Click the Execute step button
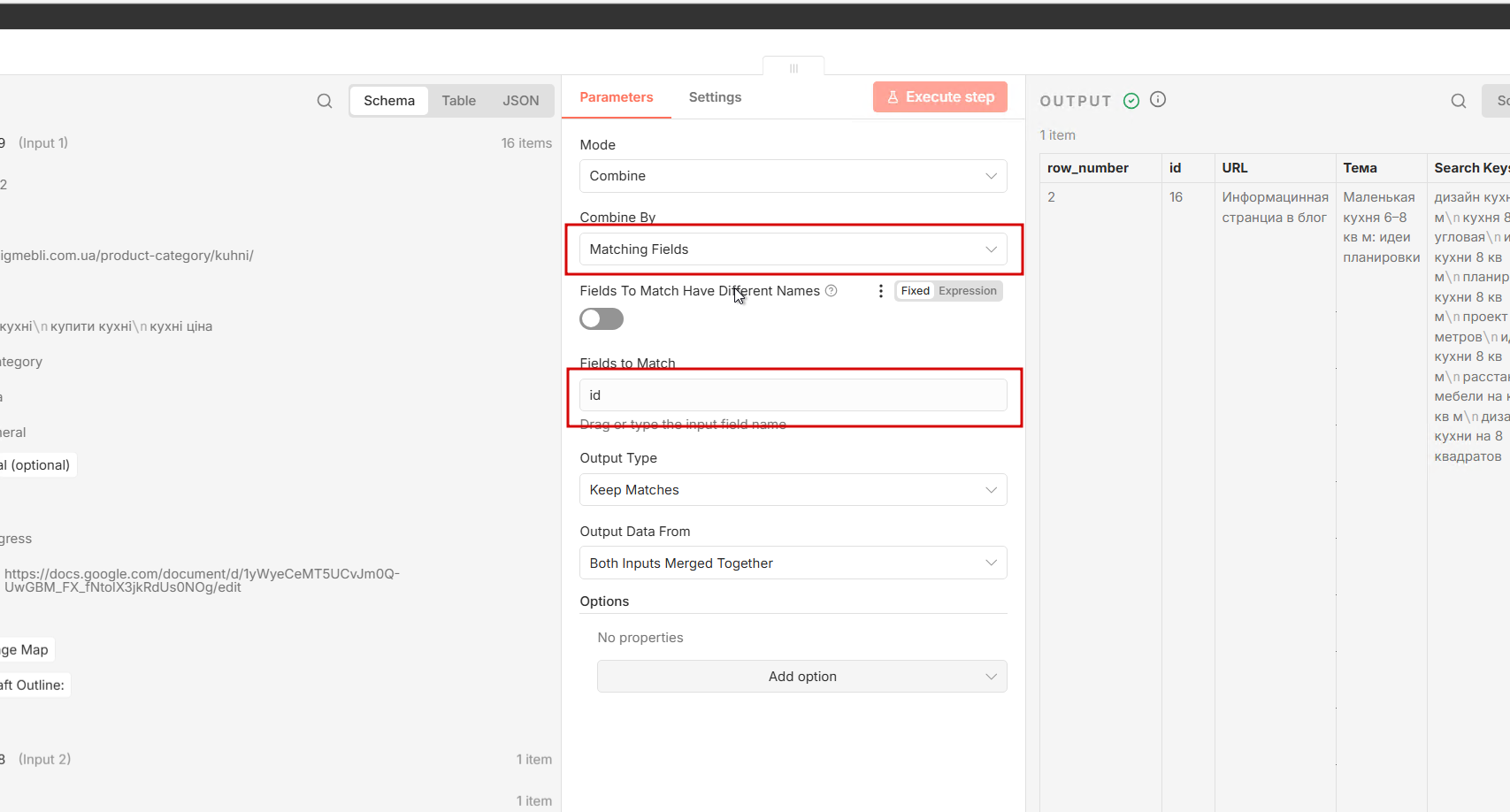This screenshot has width=1510, height=812. [940, 97]
